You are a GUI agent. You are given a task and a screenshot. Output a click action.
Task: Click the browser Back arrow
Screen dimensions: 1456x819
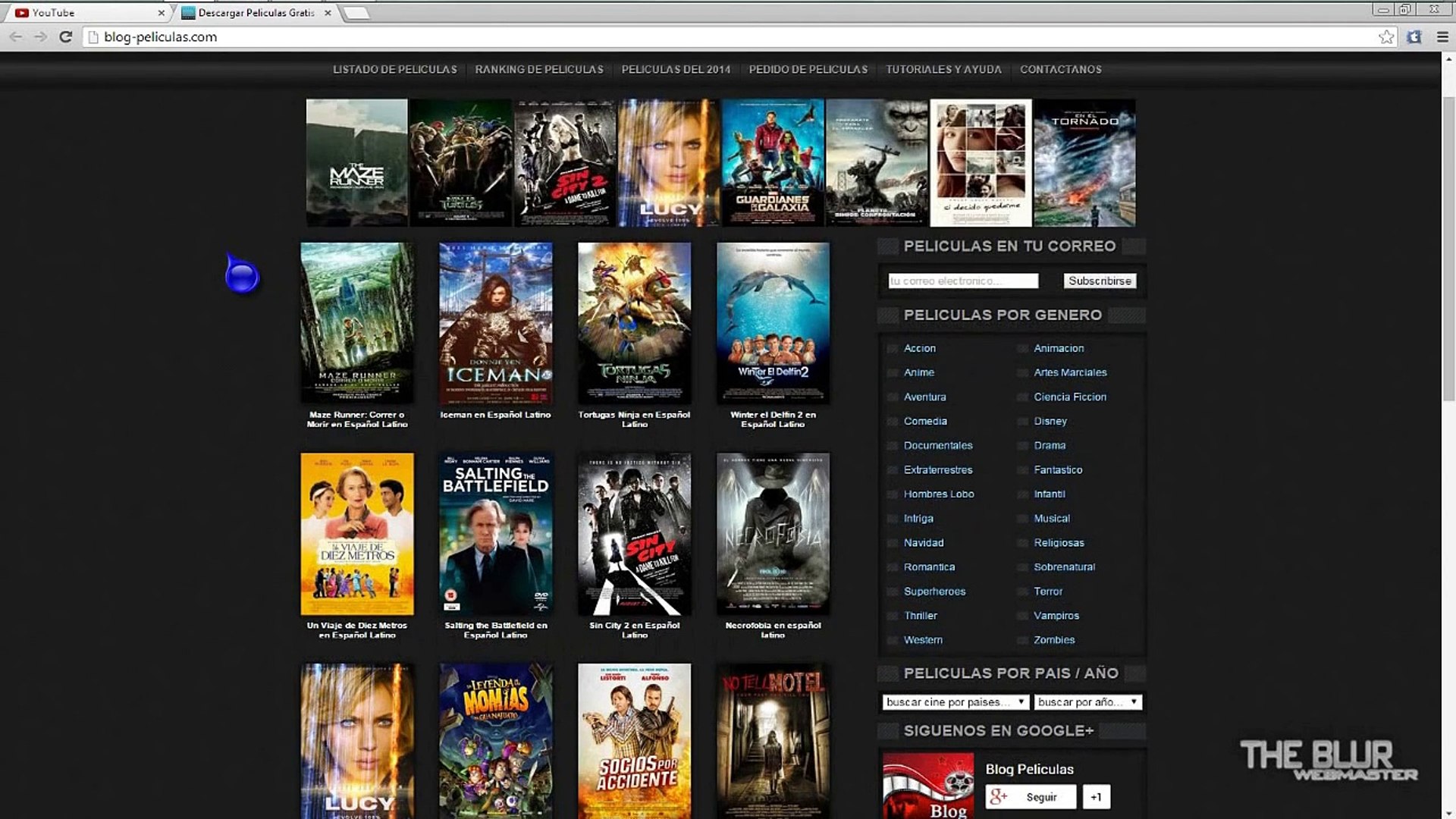coord(16,36)
